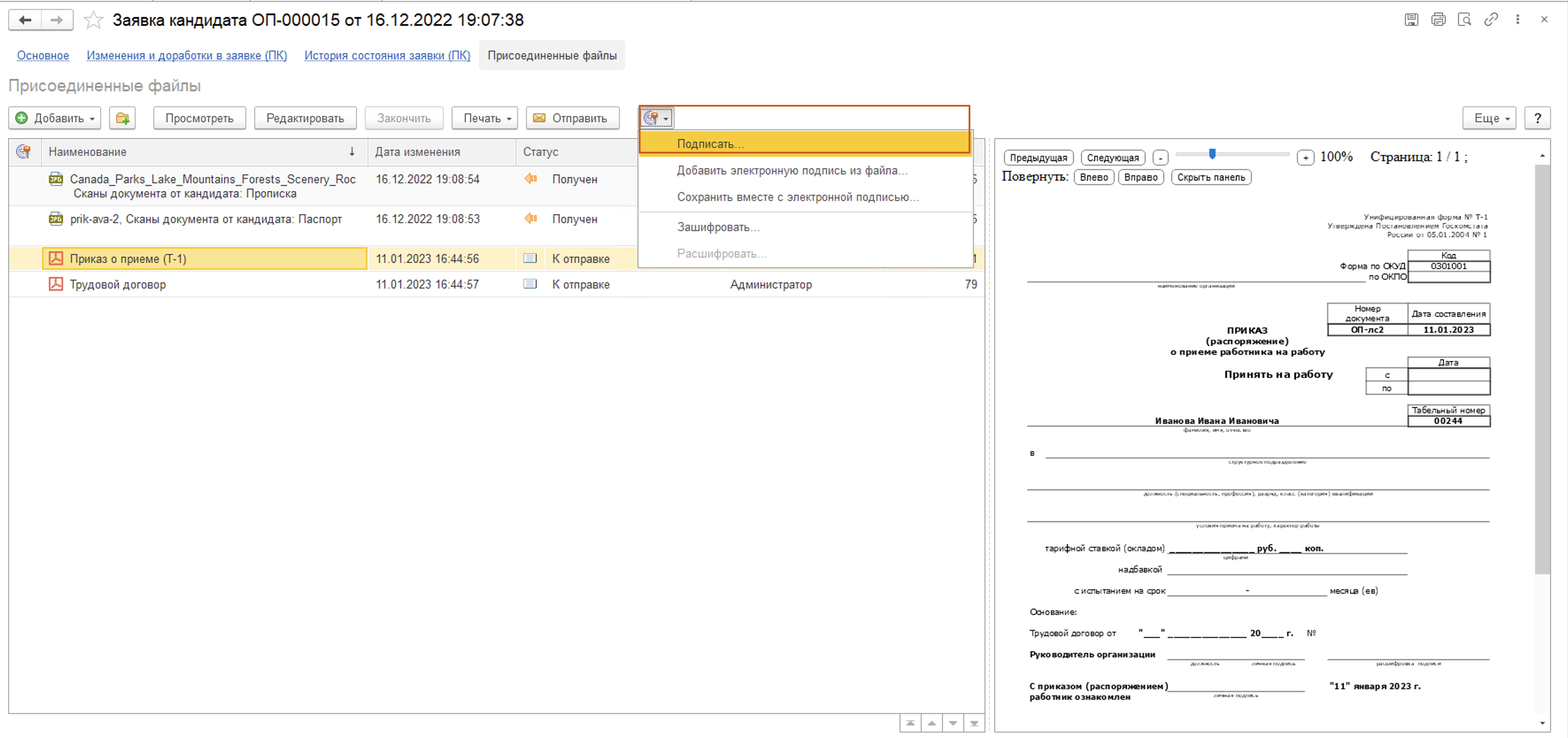Click the PDF icon of Приказ о приеме
1568x738 pixels.
[56, 258]
